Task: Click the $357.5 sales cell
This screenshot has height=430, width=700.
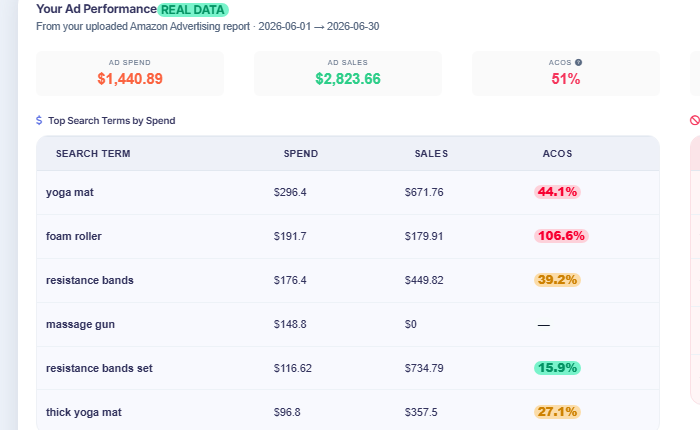Action: (x=421, y=412)
